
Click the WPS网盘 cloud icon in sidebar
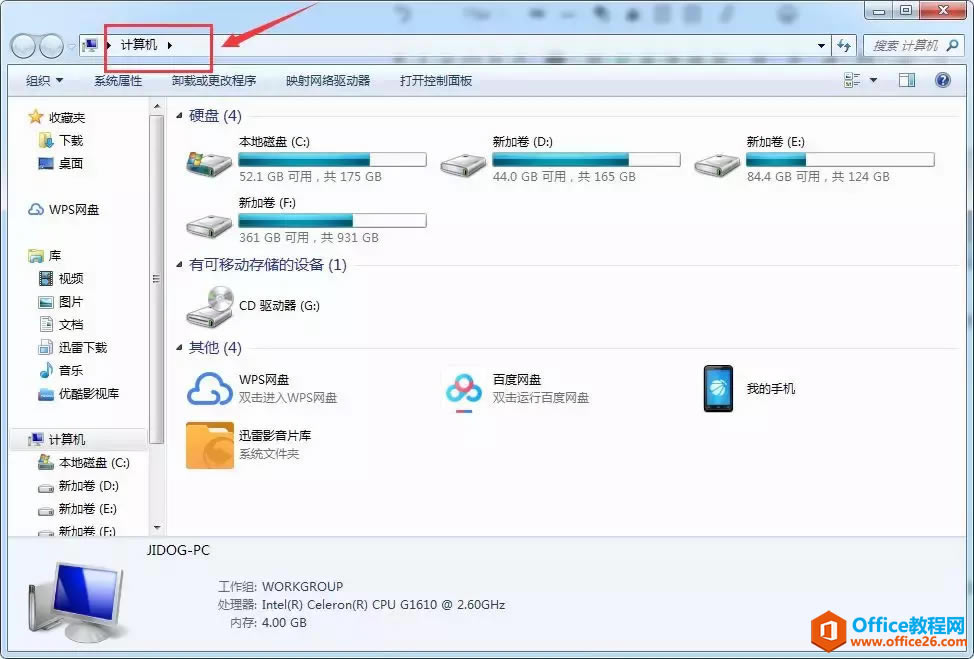pyautogui.click(x=36, y=209)
